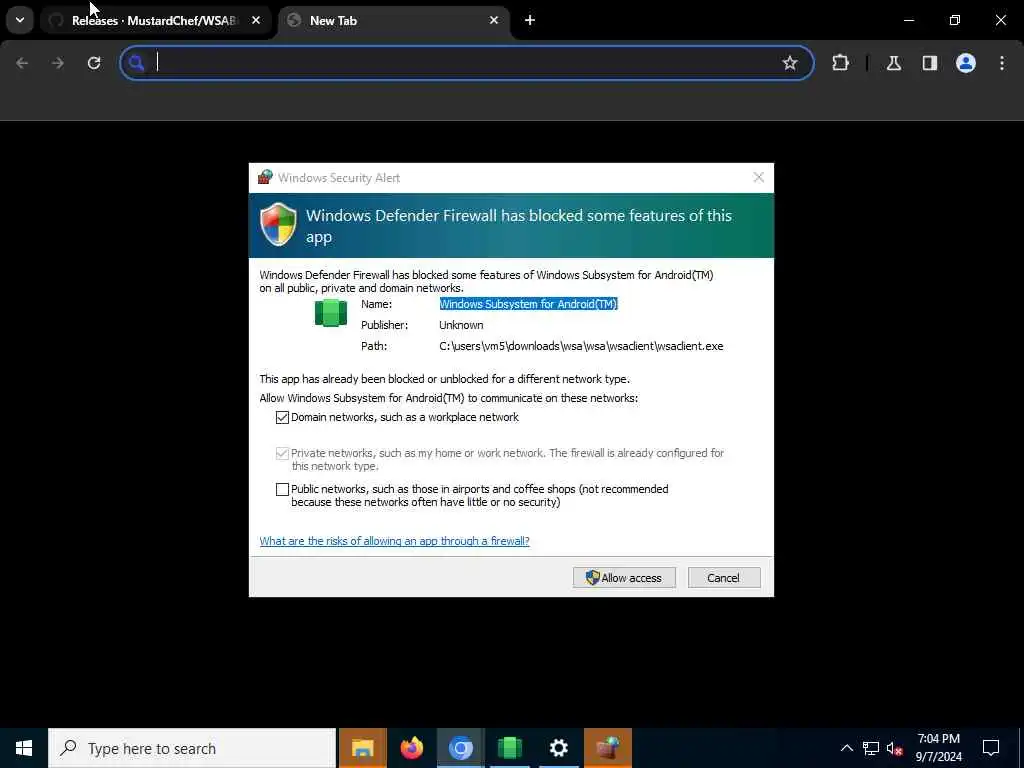This screenshot has width=1024, height=768.
Task: Click the muted volume icon in tray
Action: (x=895, y=748)
